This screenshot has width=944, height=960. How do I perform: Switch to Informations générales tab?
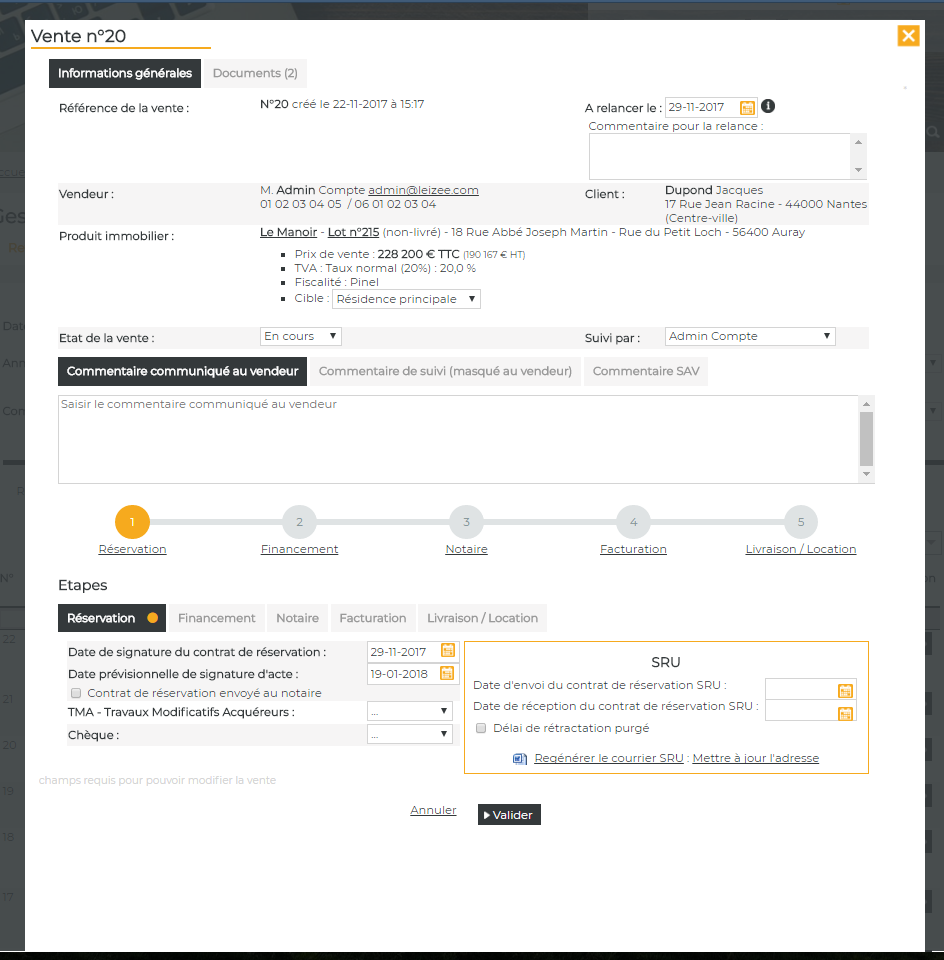125,73
